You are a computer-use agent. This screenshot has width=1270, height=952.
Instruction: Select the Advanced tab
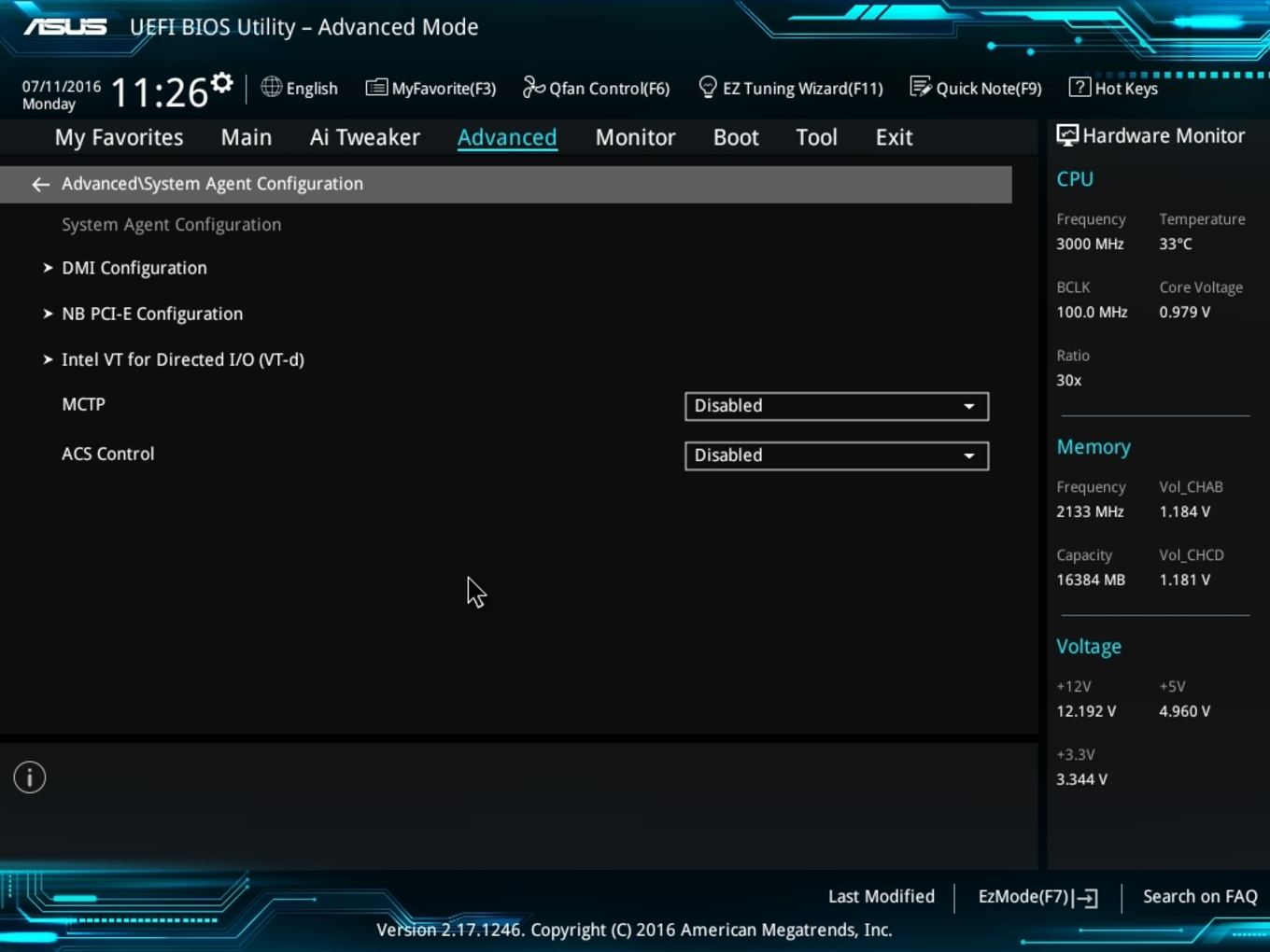click(x=507, y=137)
